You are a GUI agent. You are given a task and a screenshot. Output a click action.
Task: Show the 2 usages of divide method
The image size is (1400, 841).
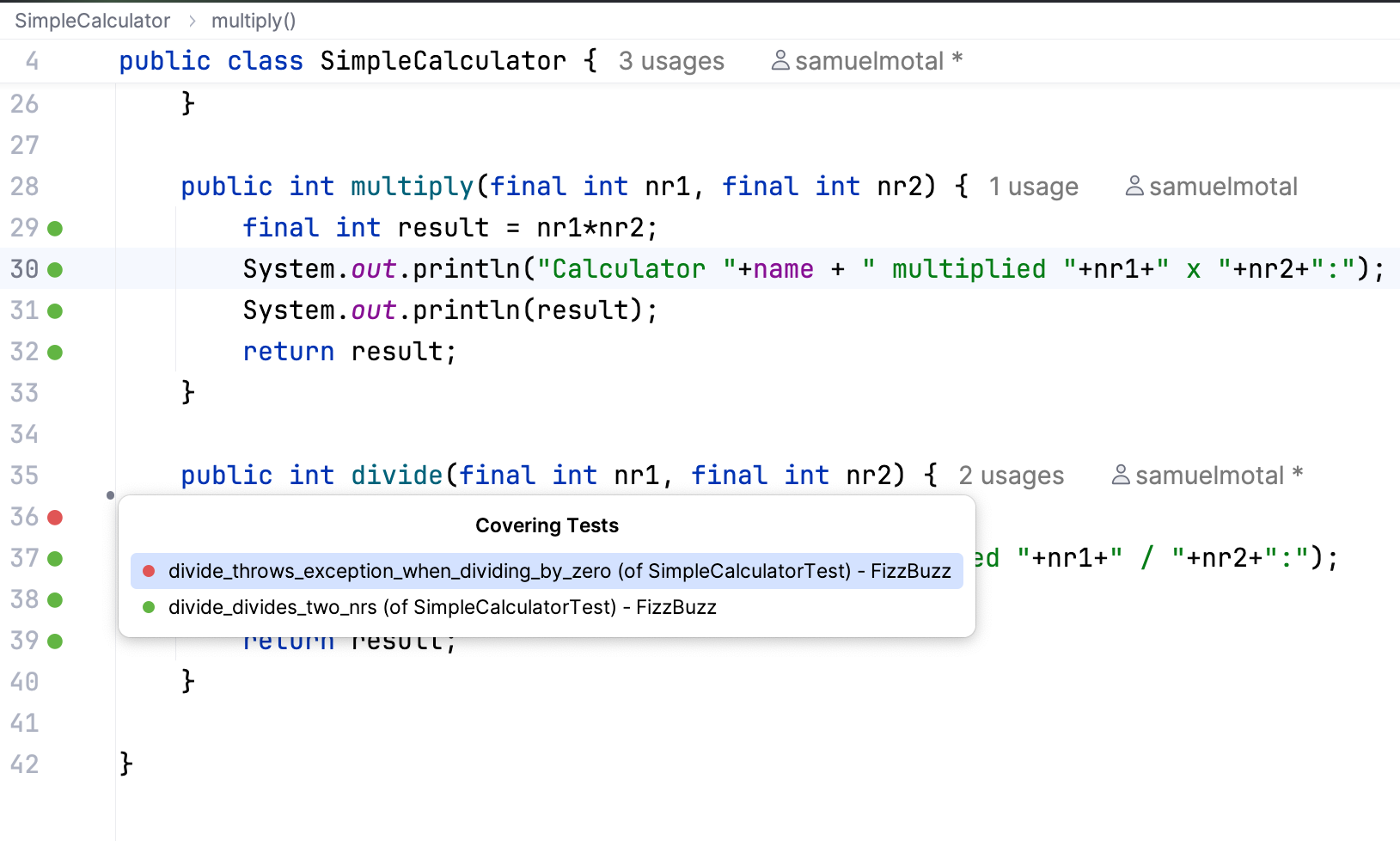pyautogui.click(x=1011, y=476)
